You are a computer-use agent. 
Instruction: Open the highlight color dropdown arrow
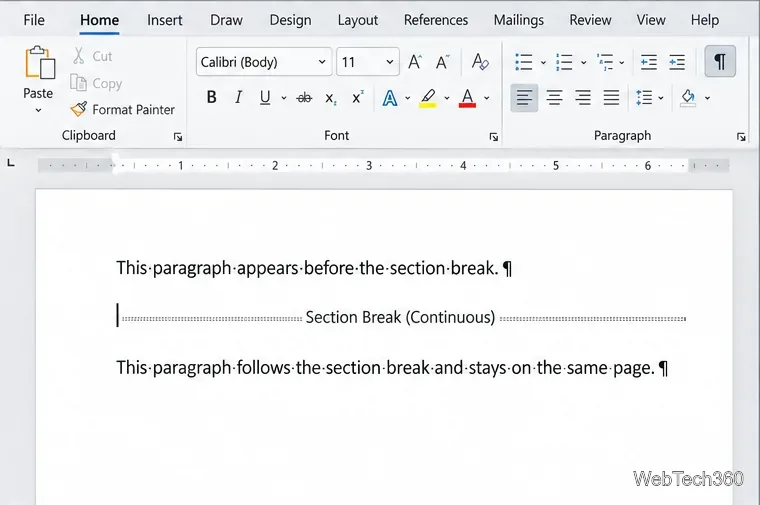(446, 98)
